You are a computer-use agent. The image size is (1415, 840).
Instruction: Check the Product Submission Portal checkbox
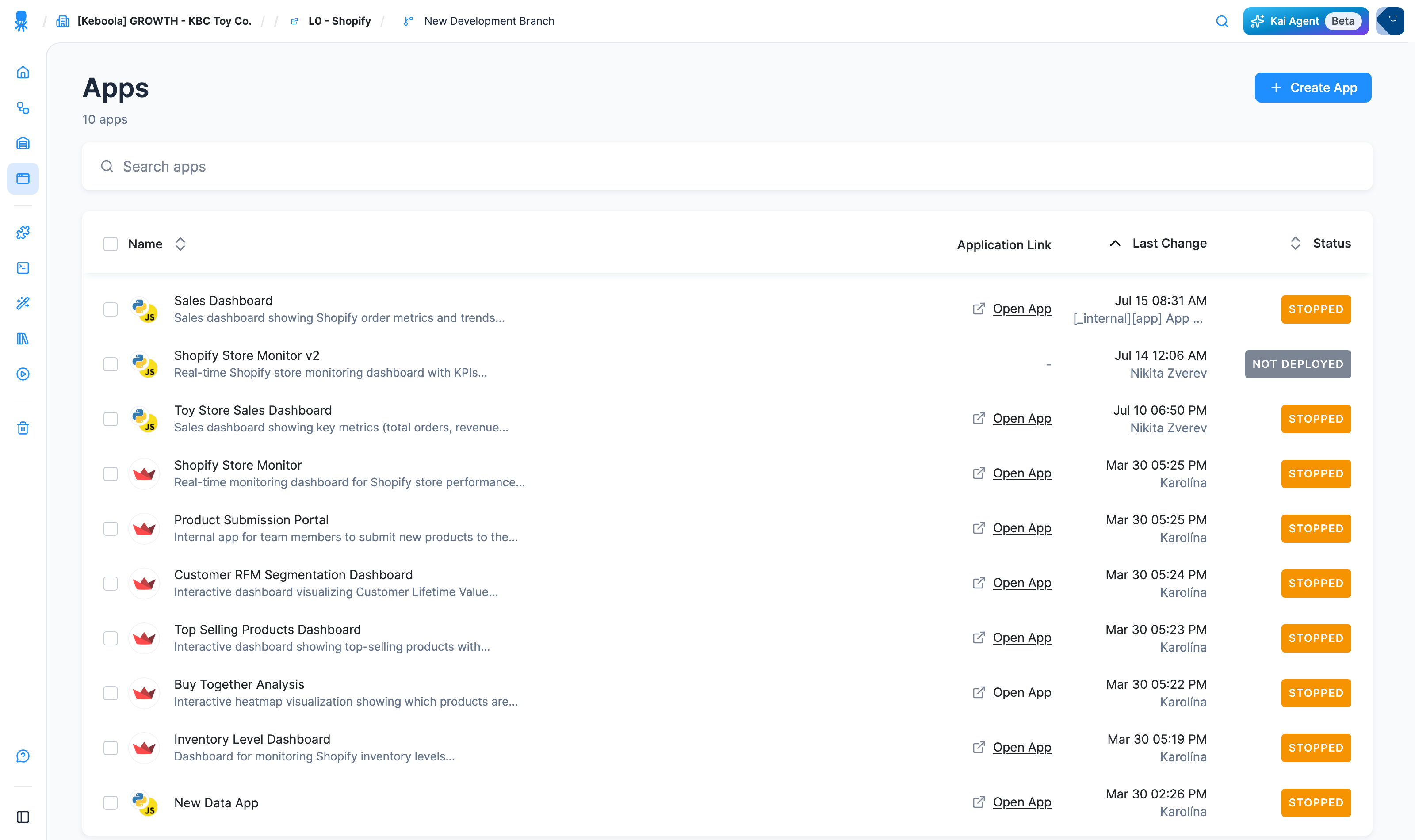click(111, 529)
